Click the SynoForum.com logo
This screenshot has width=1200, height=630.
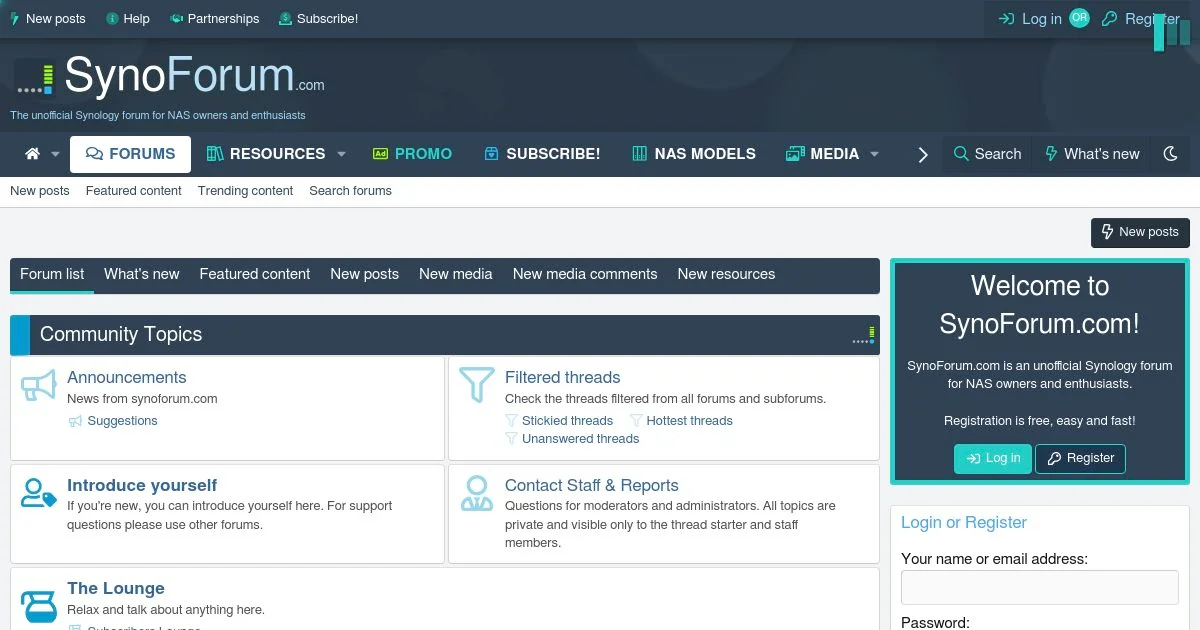click(170, 76)
